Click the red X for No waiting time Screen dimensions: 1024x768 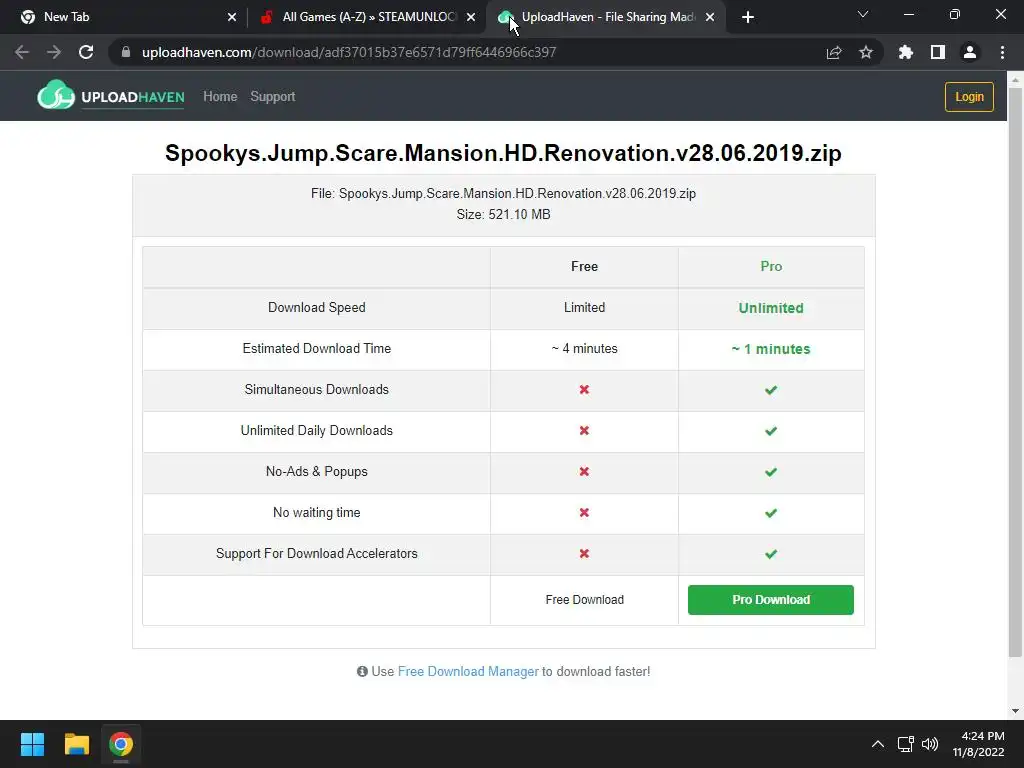(584, 513)
